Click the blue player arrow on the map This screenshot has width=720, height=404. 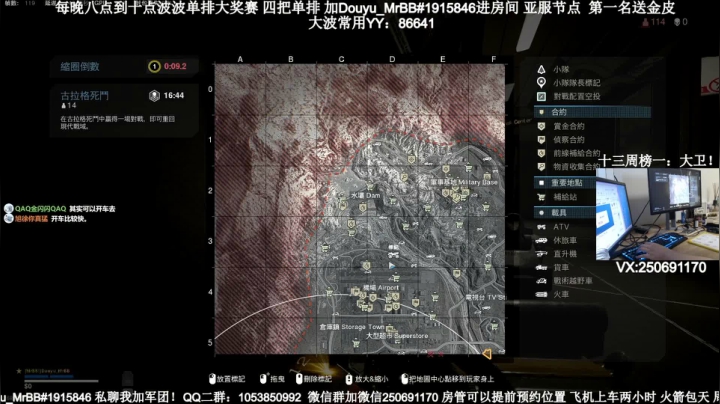(392, 266)
